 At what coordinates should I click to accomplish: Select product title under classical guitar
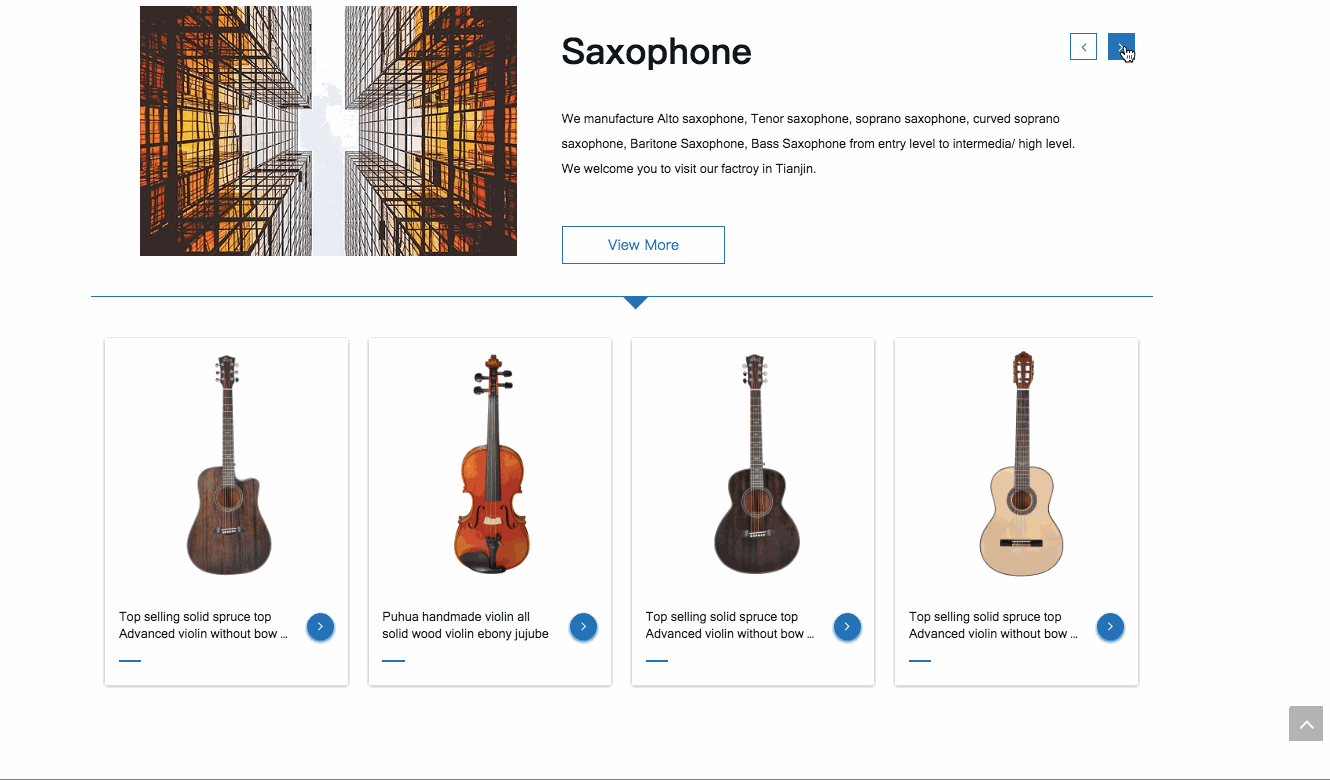pyautogui.click(x=992, y=625)
